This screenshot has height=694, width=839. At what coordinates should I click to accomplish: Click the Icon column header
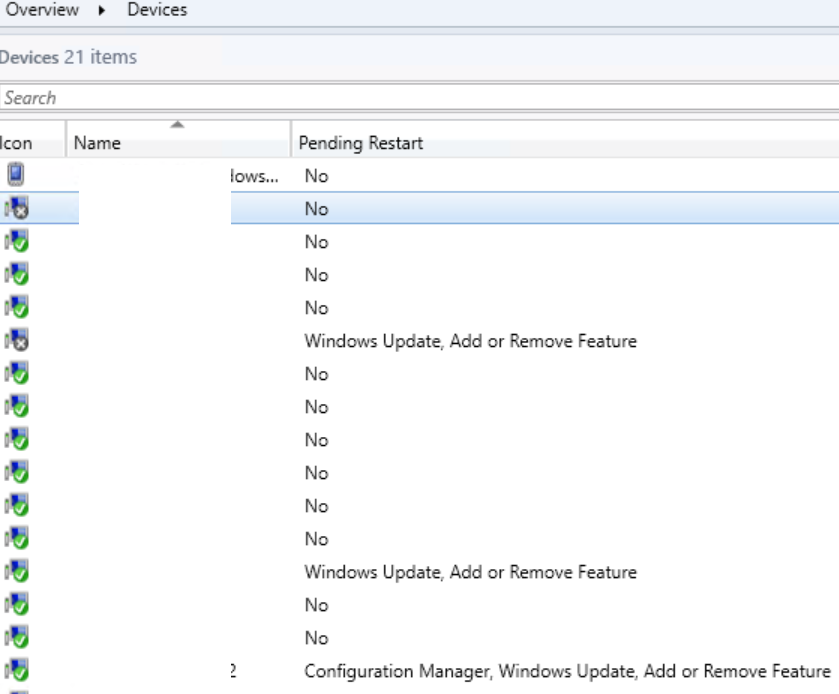coord(17,143)
